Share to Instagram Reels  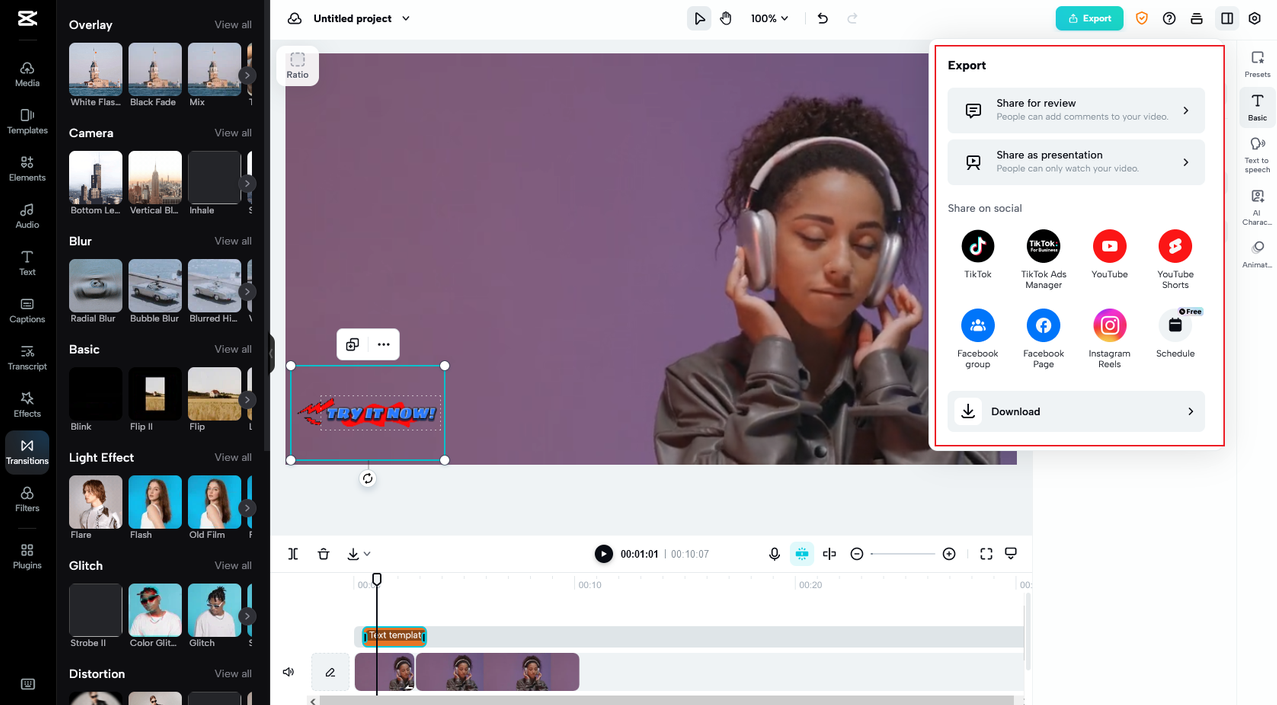point(1109,338)
